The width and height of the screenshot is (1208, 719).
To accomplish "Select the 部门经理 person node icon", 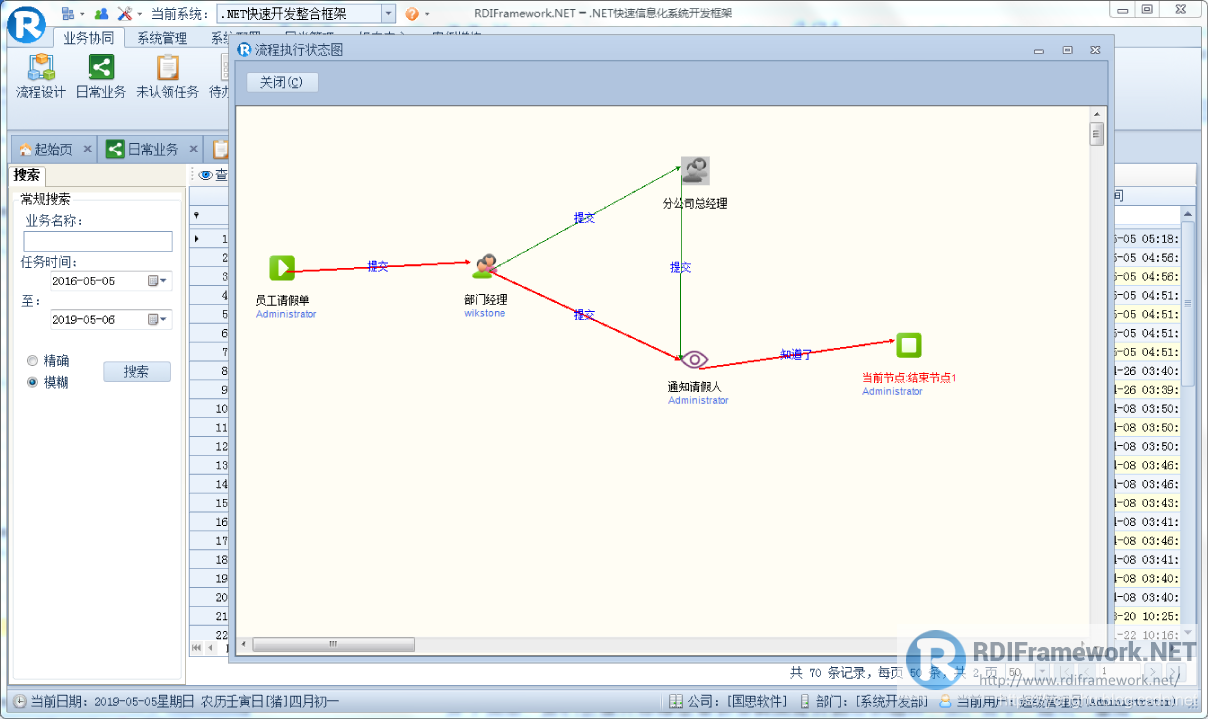I will pos(485,266).
